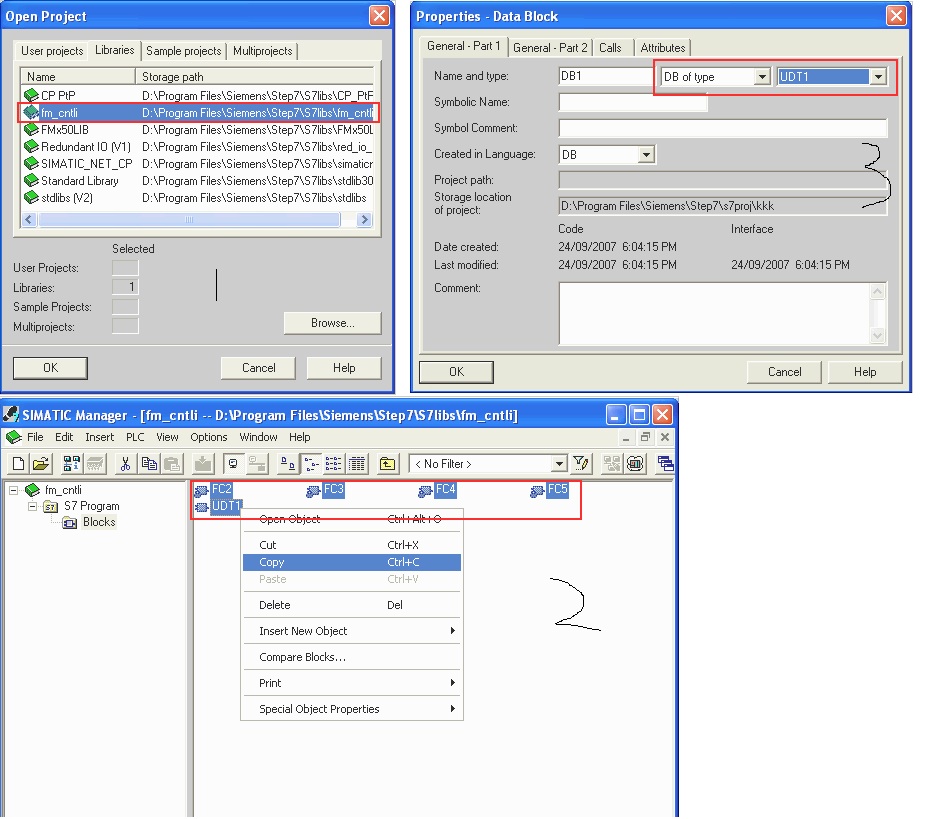
Task: Open the Calls tab
Action: [610, 48]
